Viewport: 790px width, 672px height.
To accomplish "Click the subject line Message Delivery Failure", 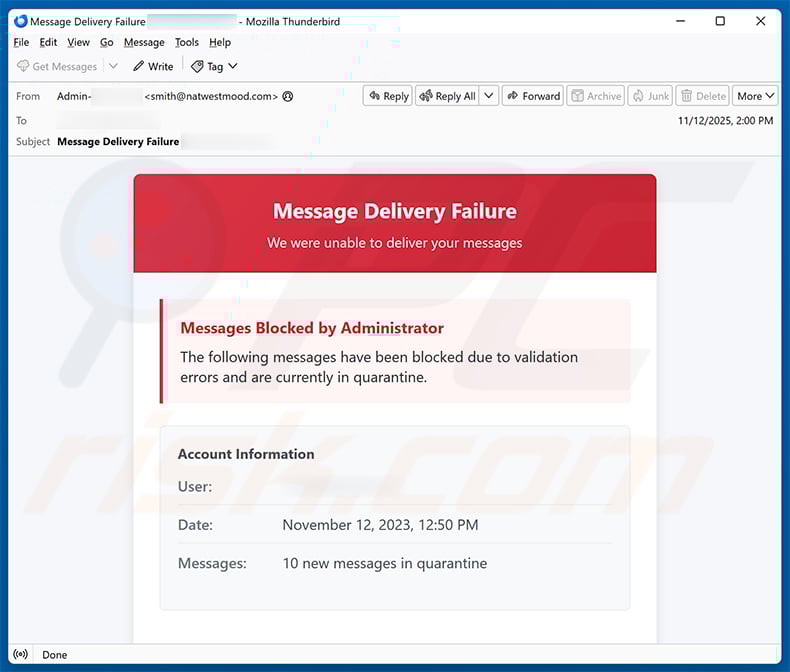I will pyautogui.click(x=118, y=142).
